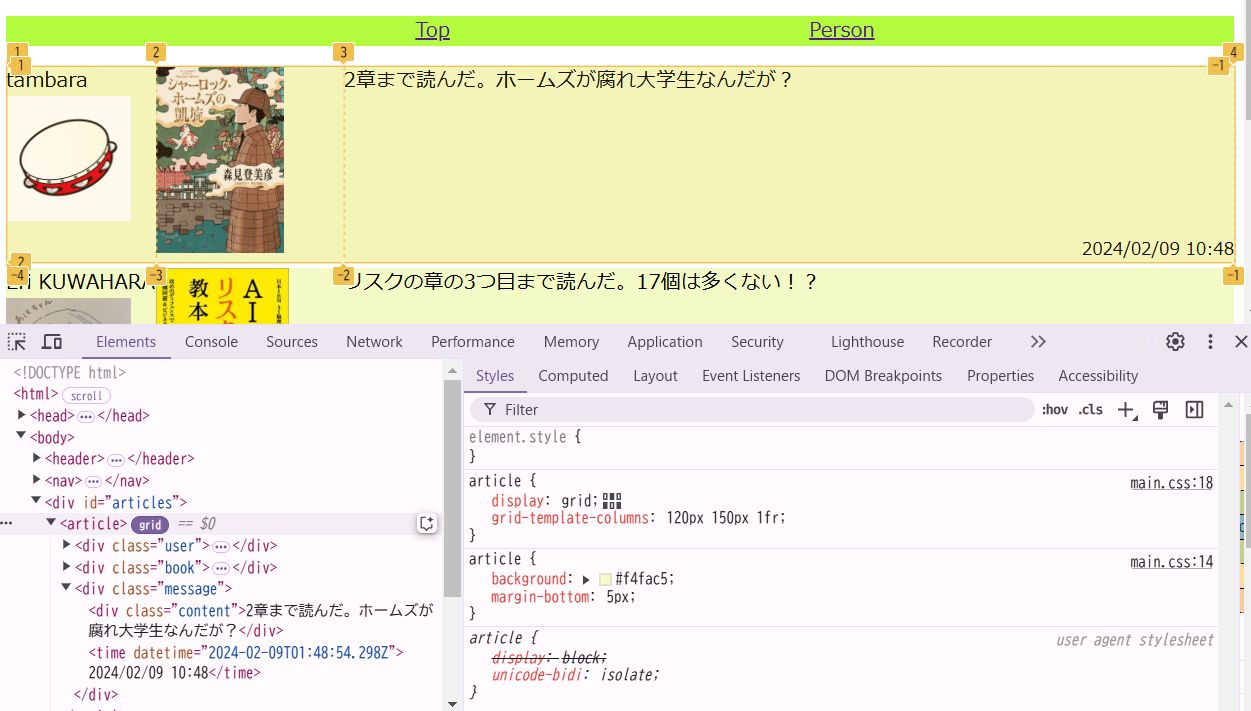Screen dimensions: 1251x711
Task: Toggle the device toolbar icon
Action: pyautogui.click(x=52, y=342)
